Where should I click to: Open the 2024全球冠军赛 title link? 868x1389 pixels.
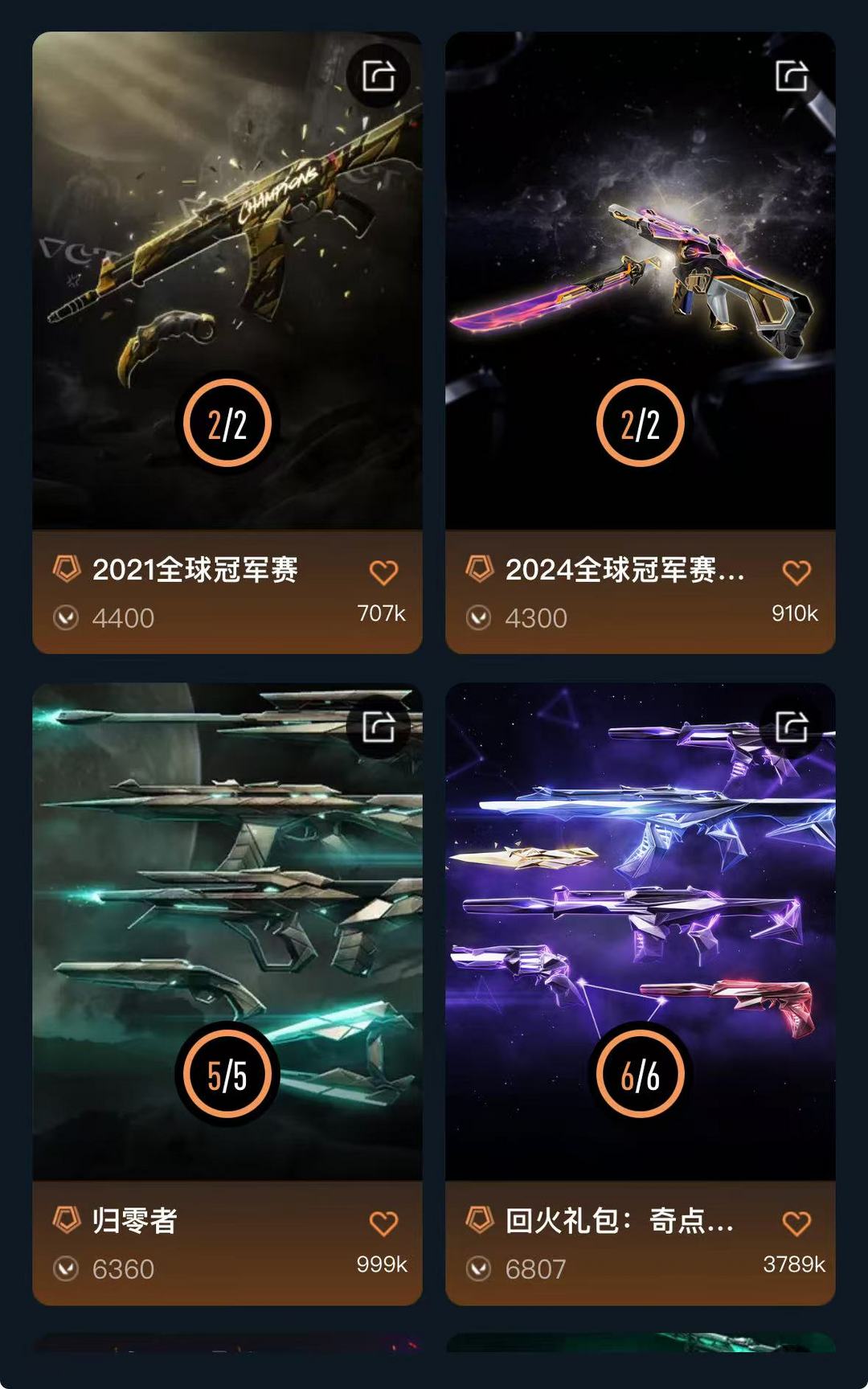pos(624,569)
